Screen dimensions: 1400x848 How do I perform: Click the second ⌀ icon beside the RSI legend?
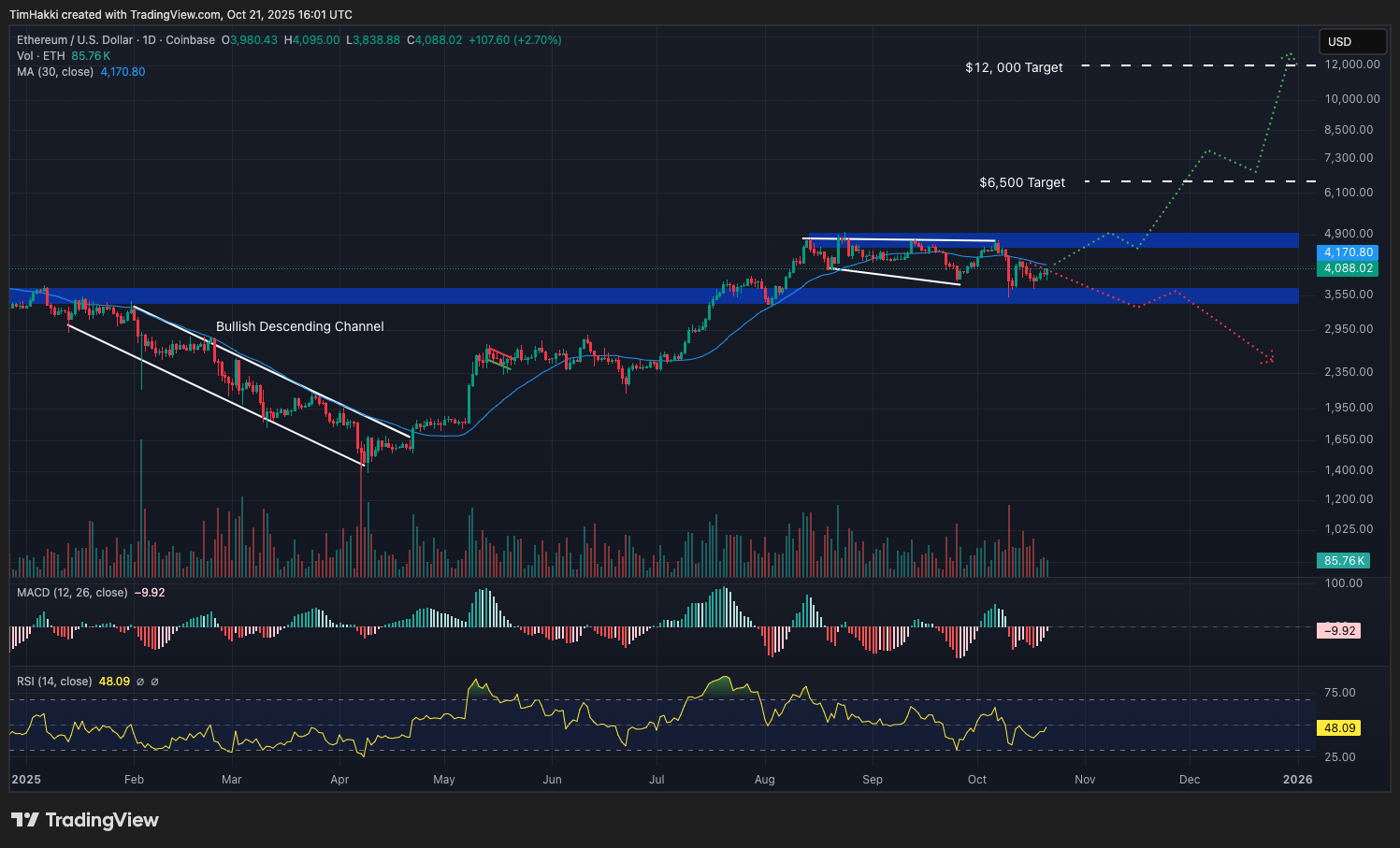(155, 682)
